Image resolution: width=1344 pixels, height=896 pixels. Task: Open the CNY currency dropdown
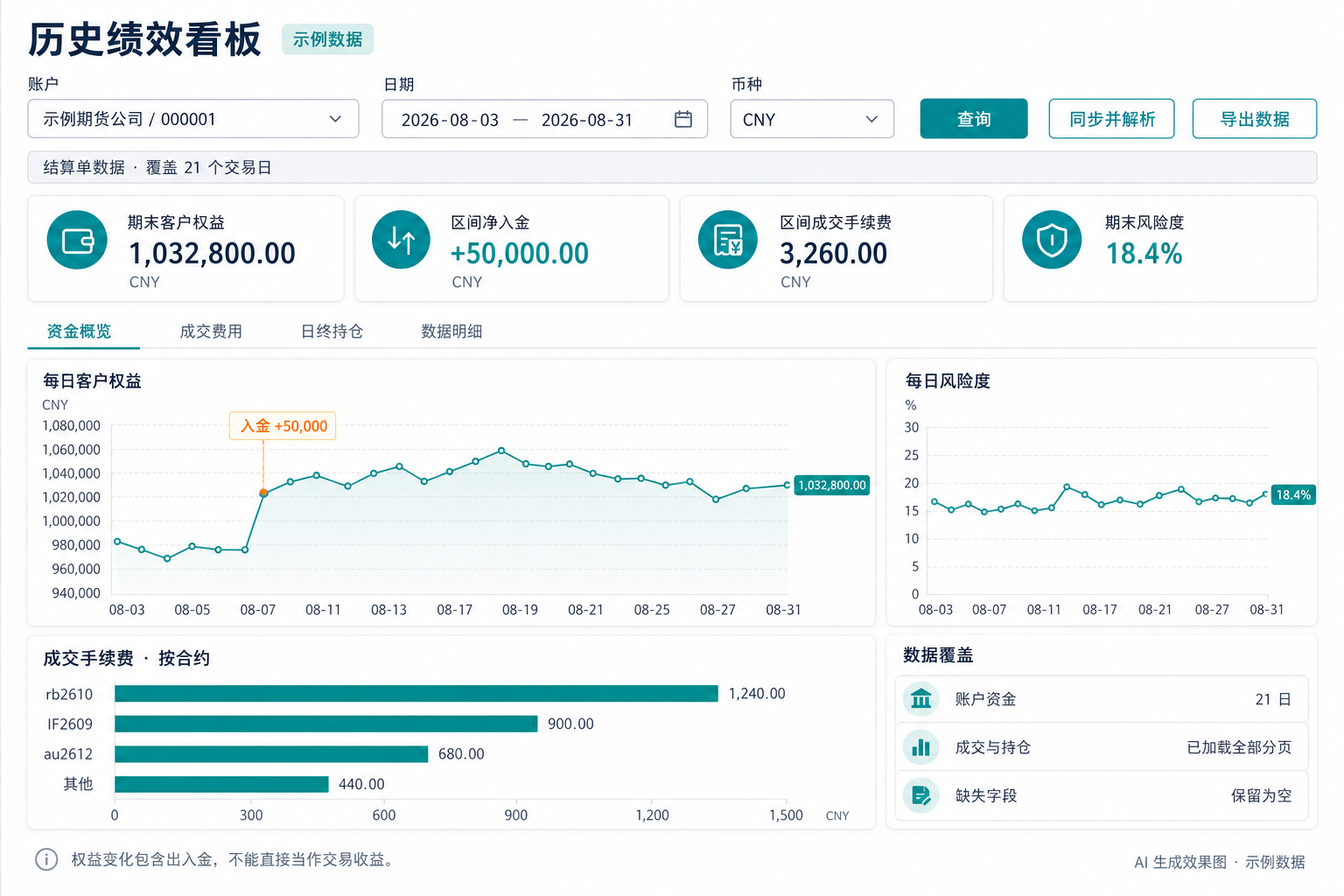pos(812,119)
